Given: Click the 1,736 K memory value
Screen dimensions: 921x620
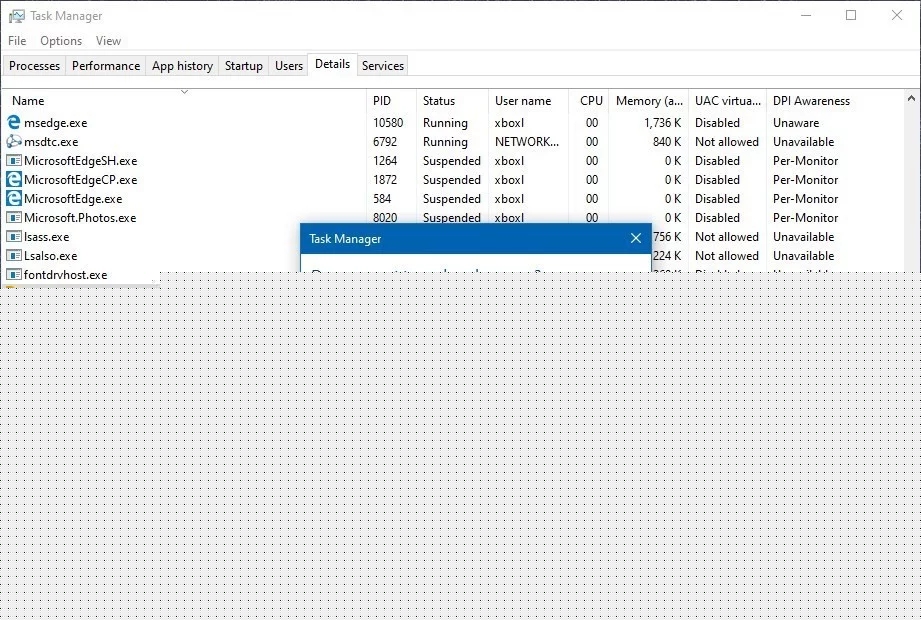Looking at the screenshot, I should (663, 123).
